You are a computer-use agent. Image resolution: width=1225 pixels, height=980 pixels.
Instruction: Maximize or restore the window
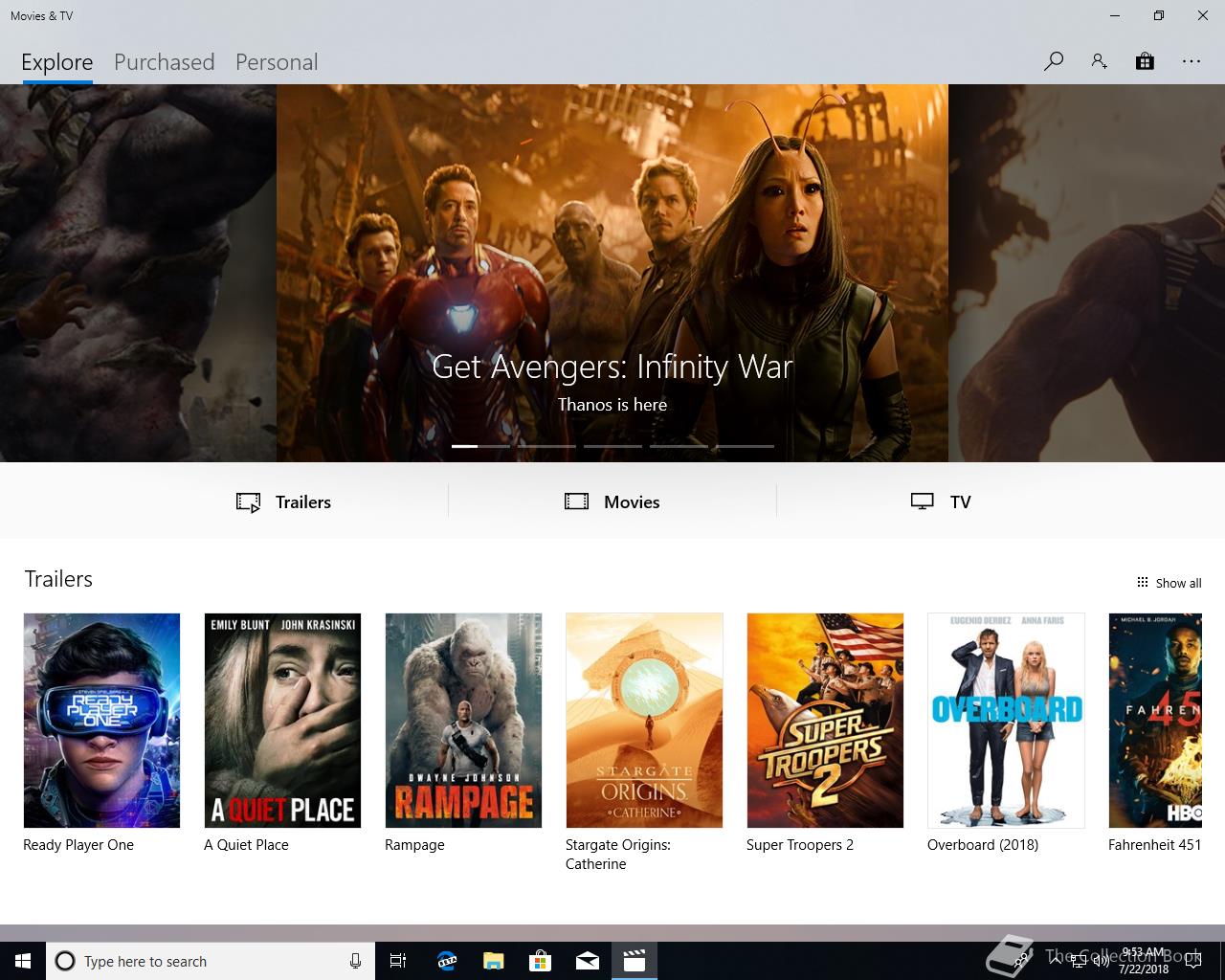point(1159,15)
